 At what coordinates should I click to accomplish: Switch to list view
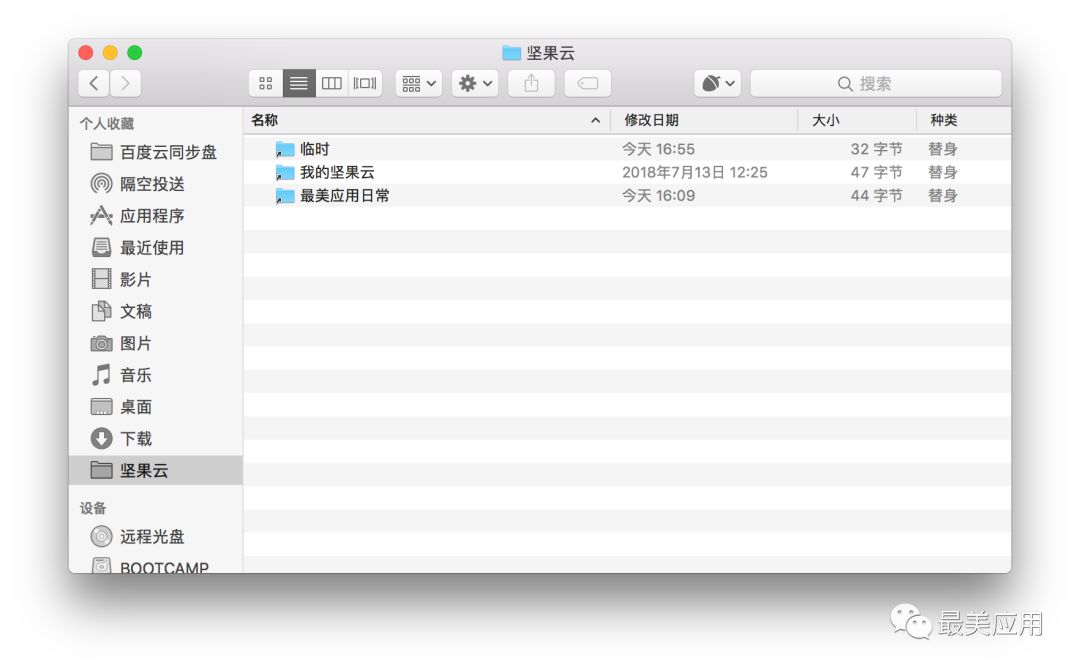[x=299, y=83]
